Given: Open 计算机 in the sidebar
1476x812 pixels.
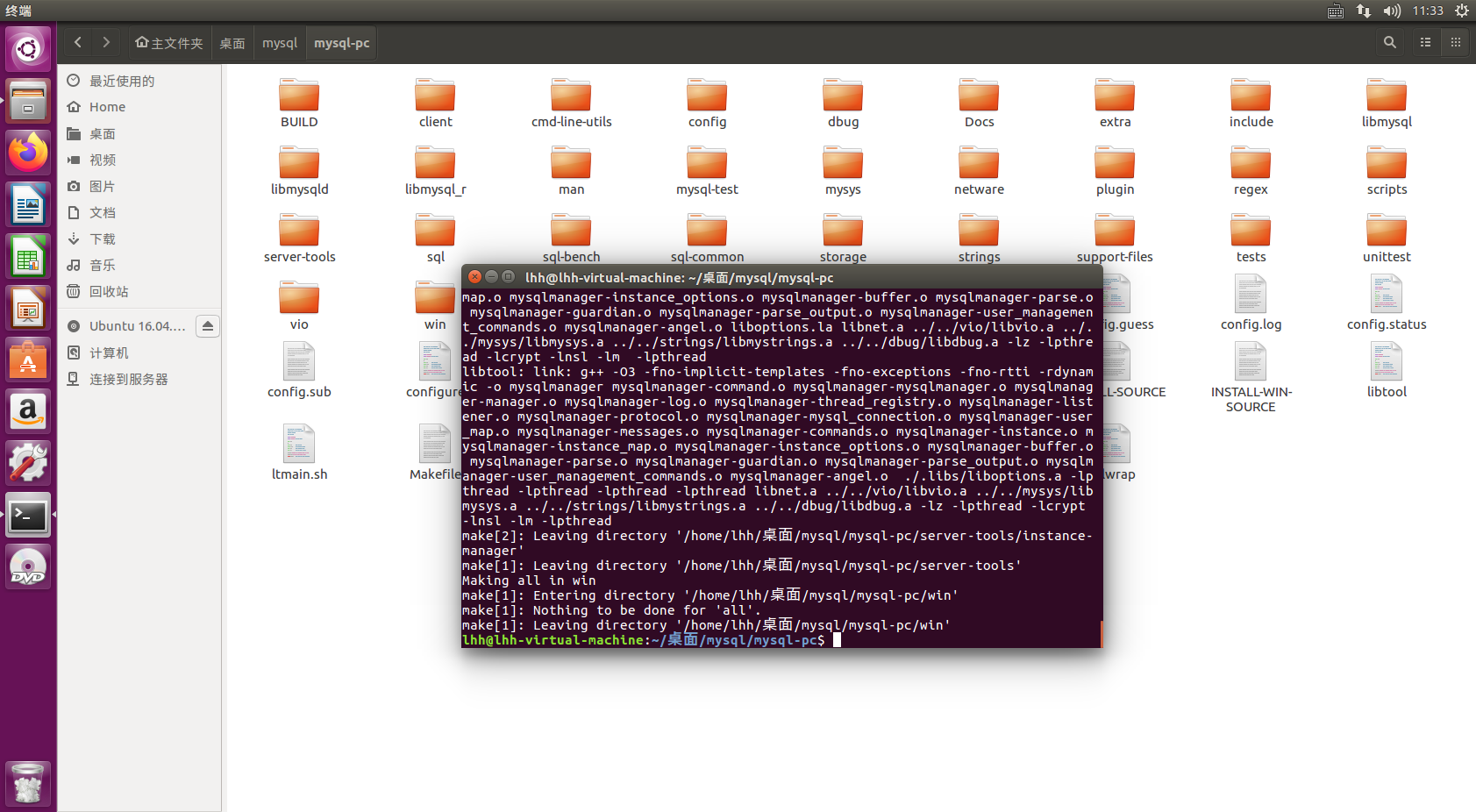Looking at the screenshot, I should tap(139, 353).
